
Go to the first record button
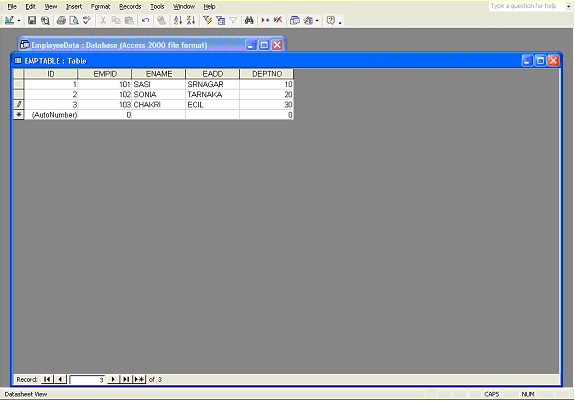(47, 379)
